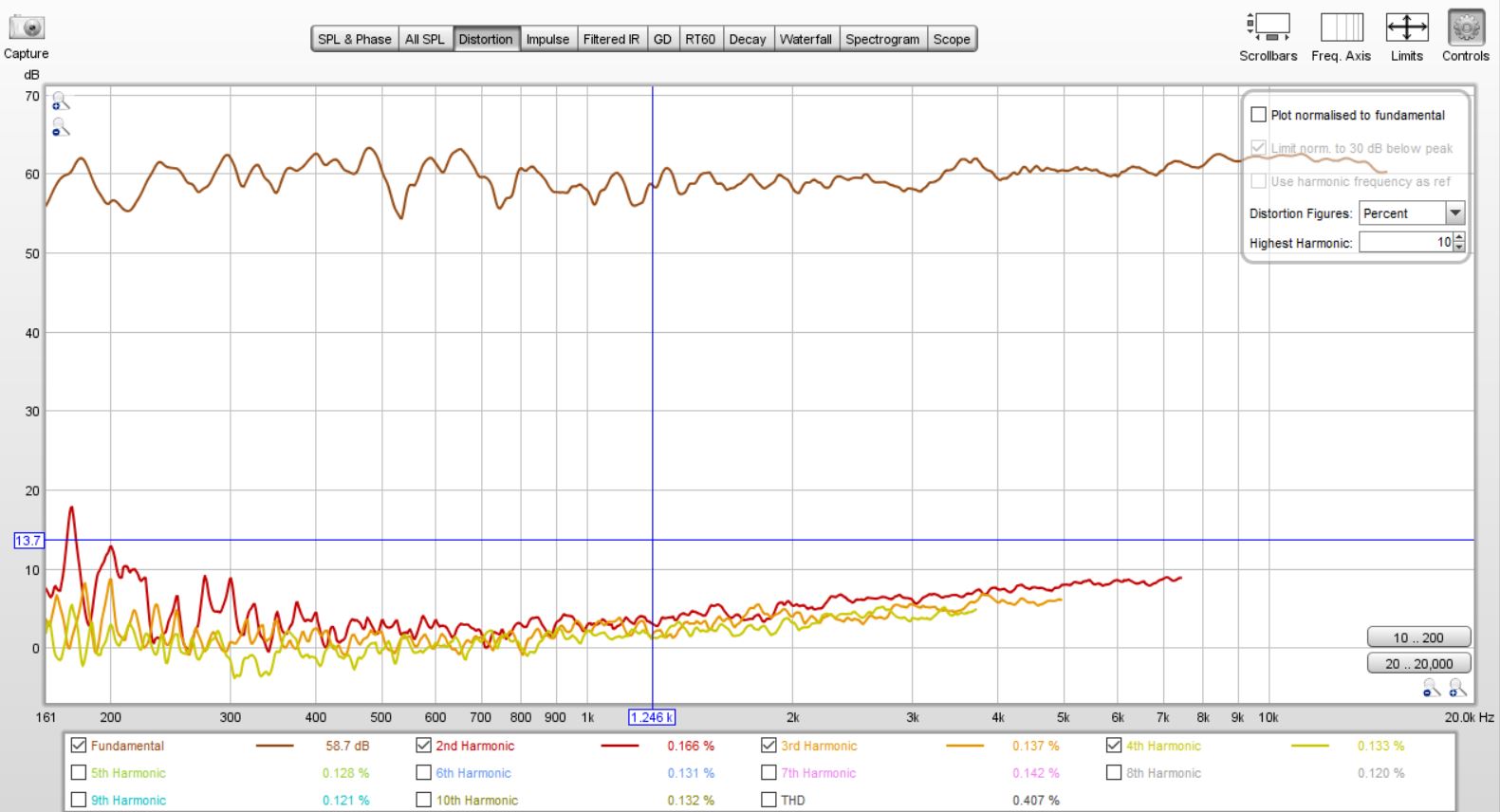Toggle the Controls gear icon
The image size is (1500, 812).
1465,28
